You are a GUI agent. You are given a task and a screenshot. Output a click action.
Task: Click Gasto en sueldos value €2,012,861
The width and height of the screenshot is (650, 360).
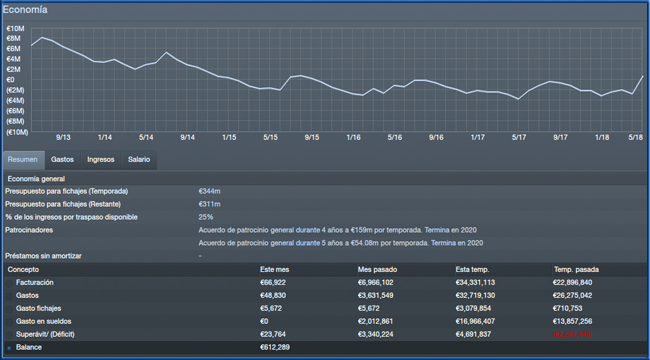(x=376, y=321)
